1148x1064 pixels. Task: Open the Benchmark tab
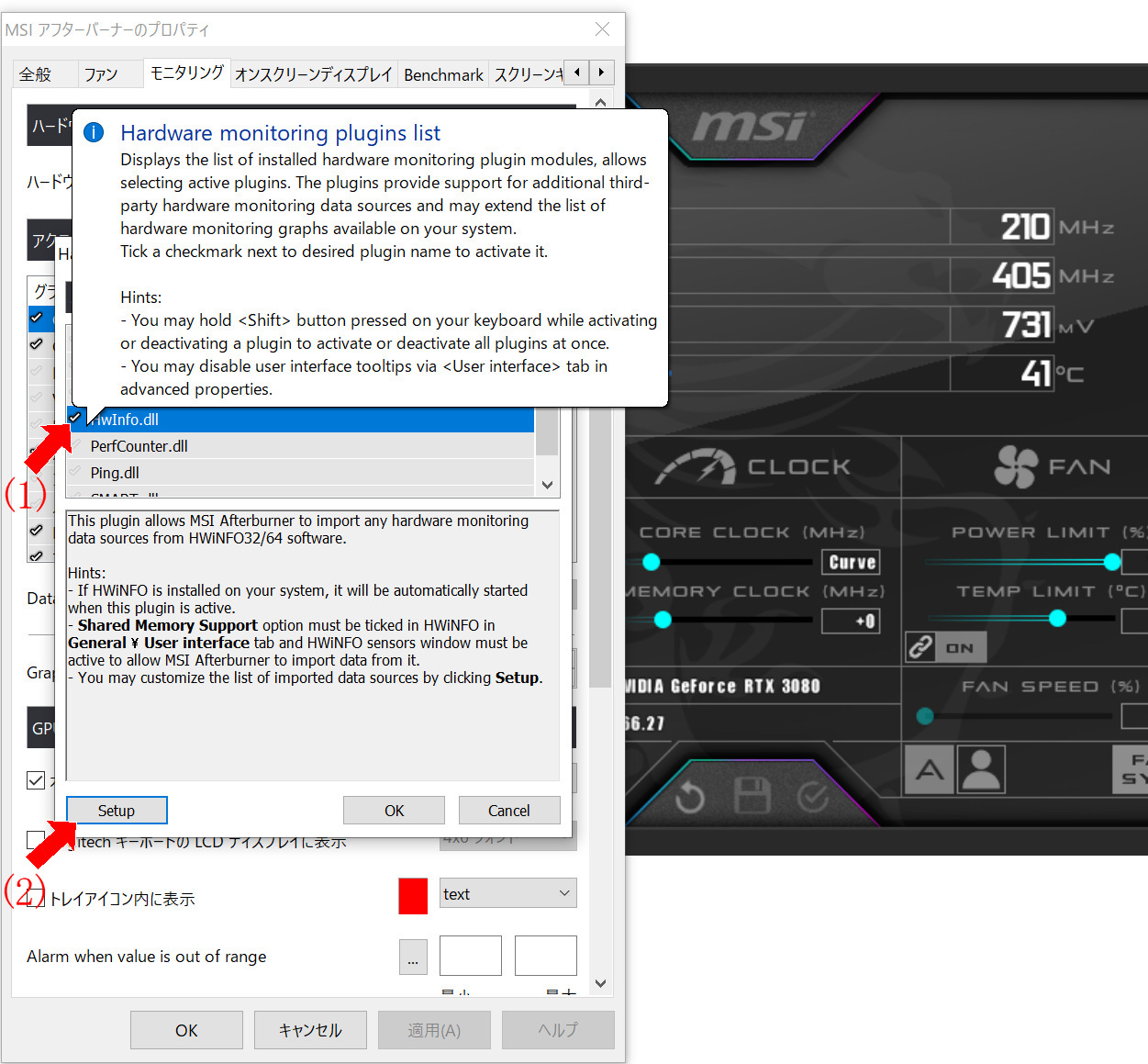coord(443,74)
